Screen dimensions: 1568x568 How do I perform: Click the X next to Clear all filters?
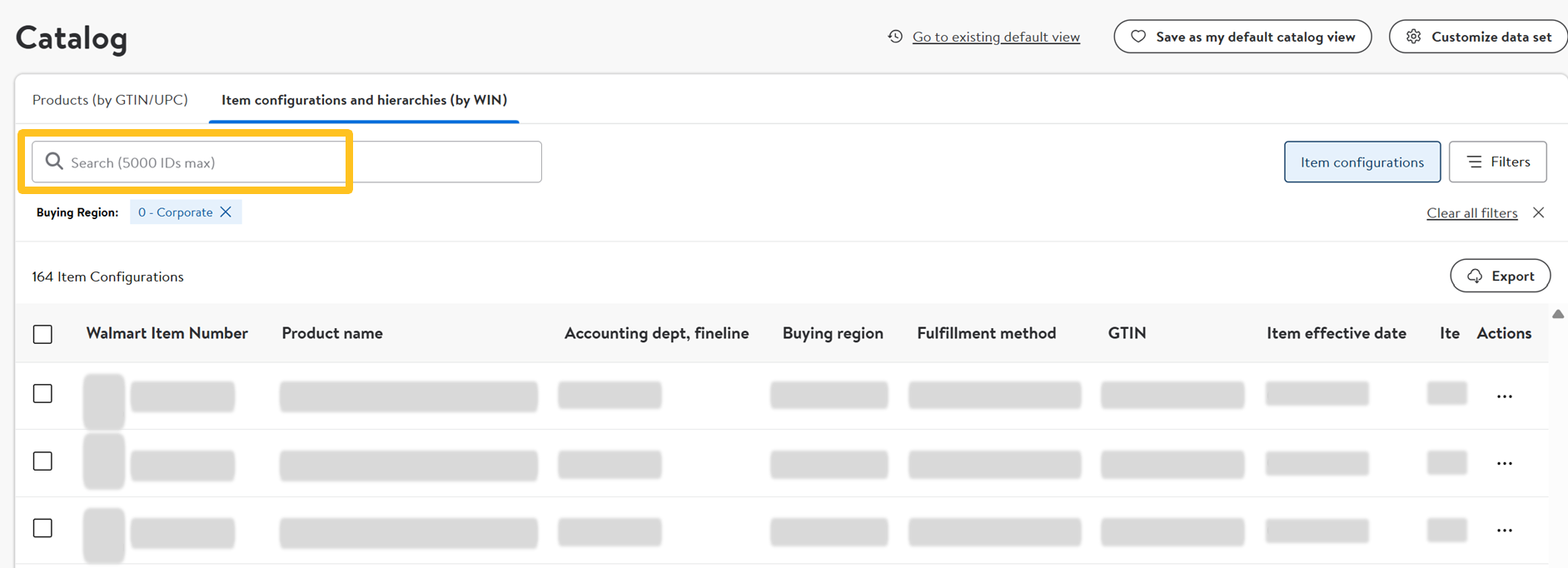point(1538,213)
